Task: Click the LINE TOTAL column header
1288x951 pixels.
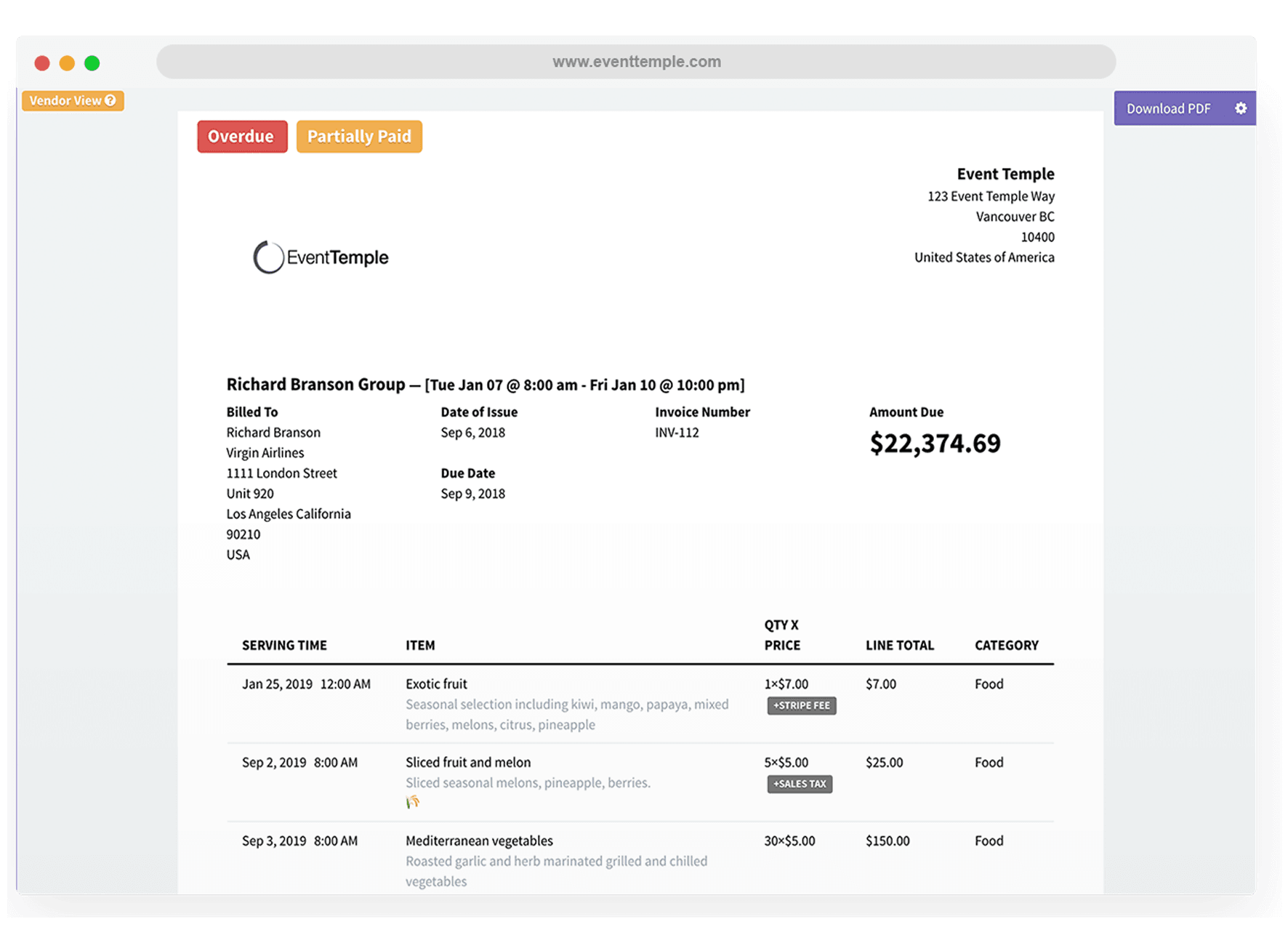Action: (899, 645)
